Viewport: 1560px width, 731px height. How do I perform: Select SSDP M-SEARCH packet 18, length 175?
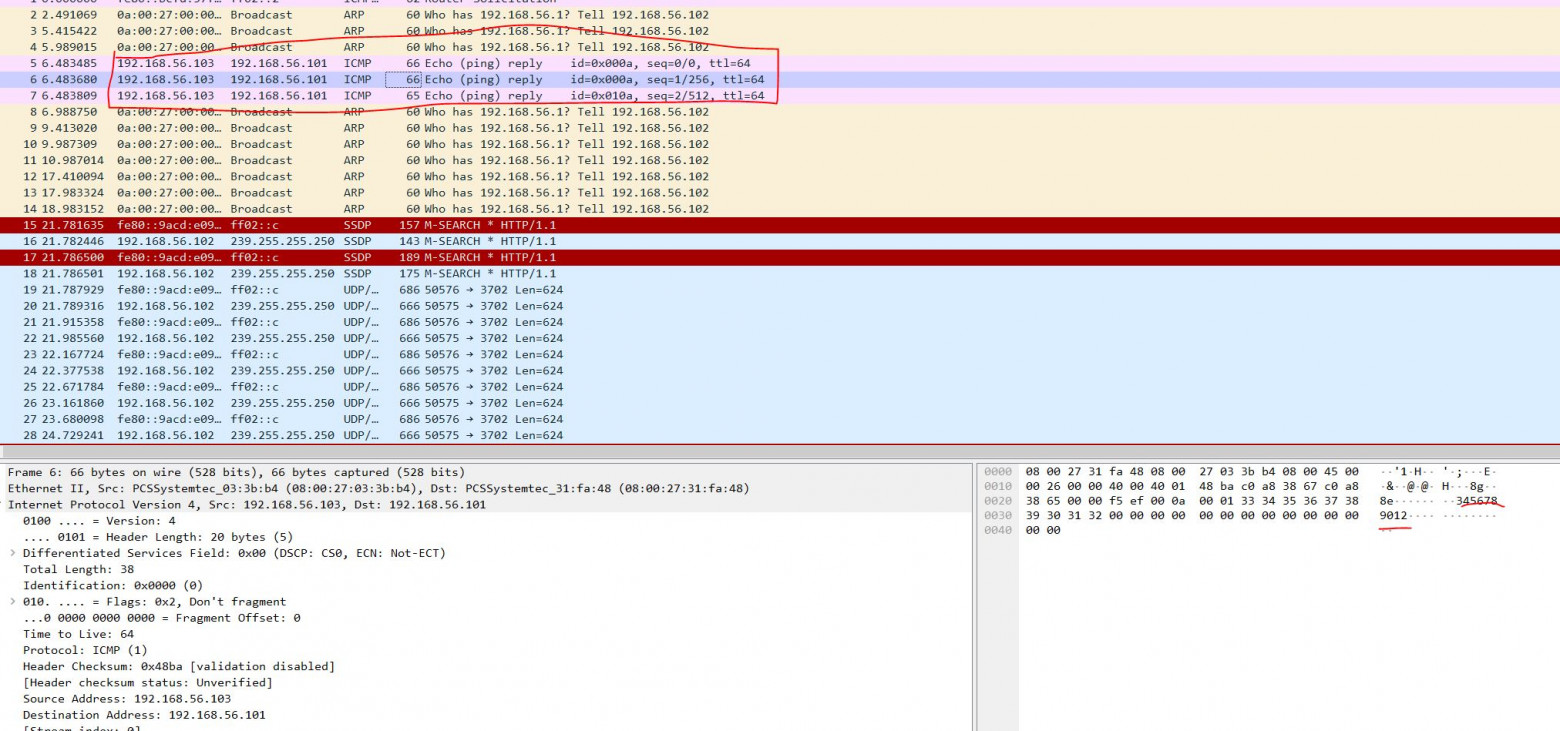coord(780,273)
